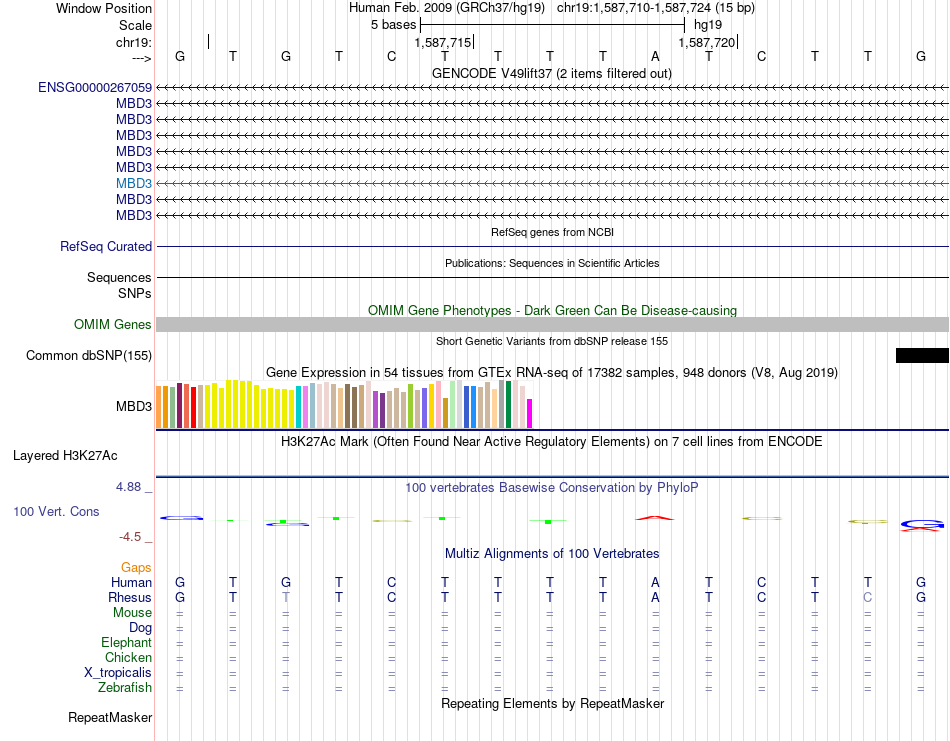Click the 5 bases scale text
The image size is (950, 741).
pos(394,25)
